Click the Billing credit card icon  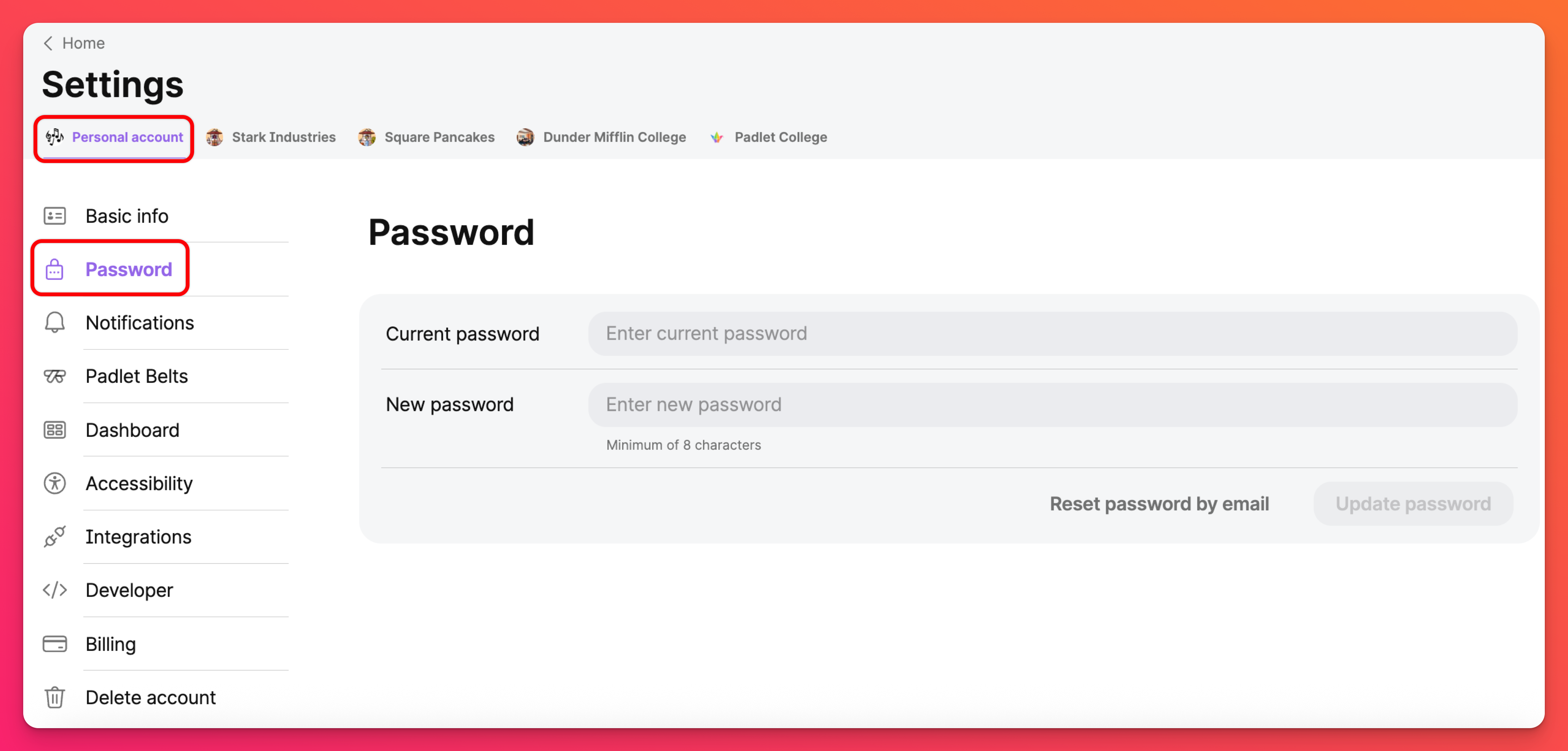pyautogui.click(x=55, y=644)
